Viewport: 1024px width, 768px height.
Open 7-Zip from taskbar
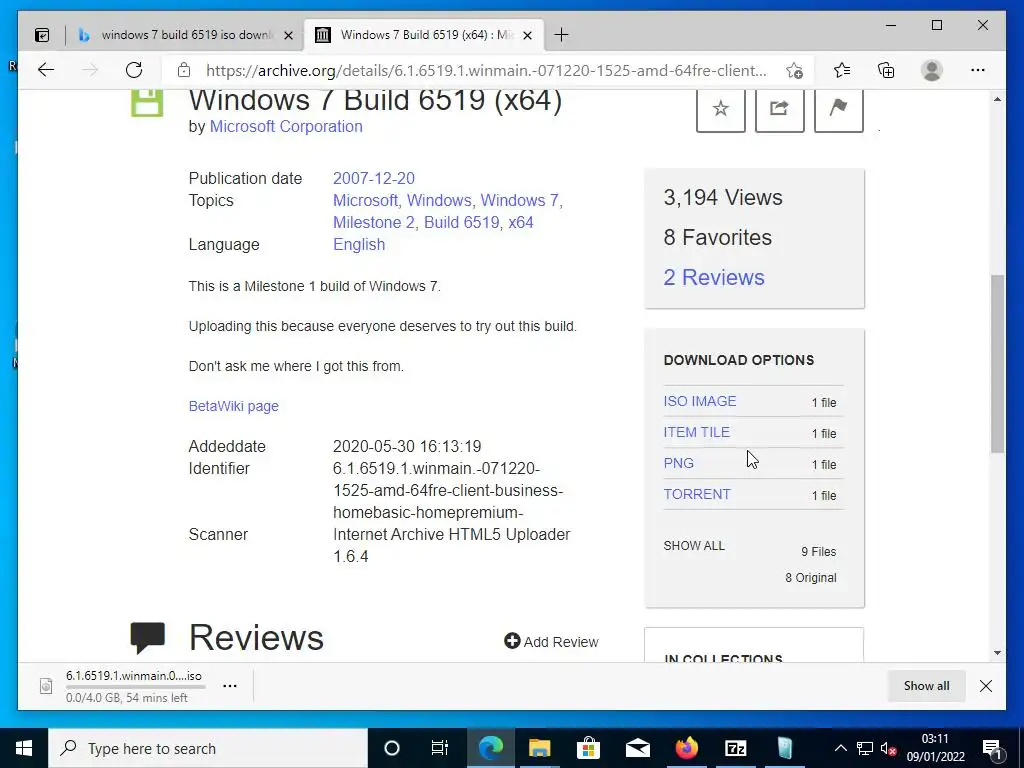click(735, 748)
